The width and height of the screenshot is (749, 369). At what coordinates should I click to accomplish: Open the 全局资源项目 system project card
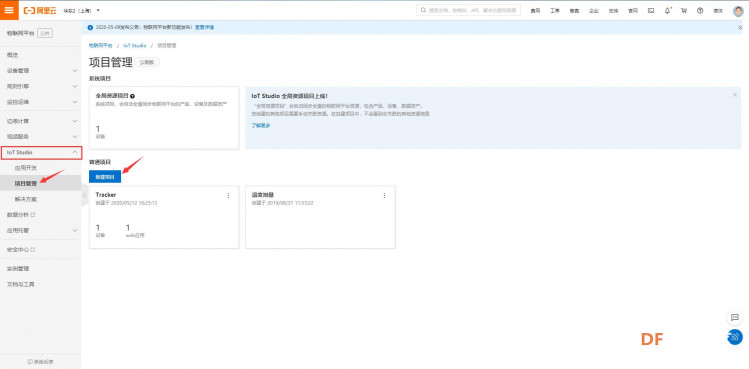(x=164, y=118)
